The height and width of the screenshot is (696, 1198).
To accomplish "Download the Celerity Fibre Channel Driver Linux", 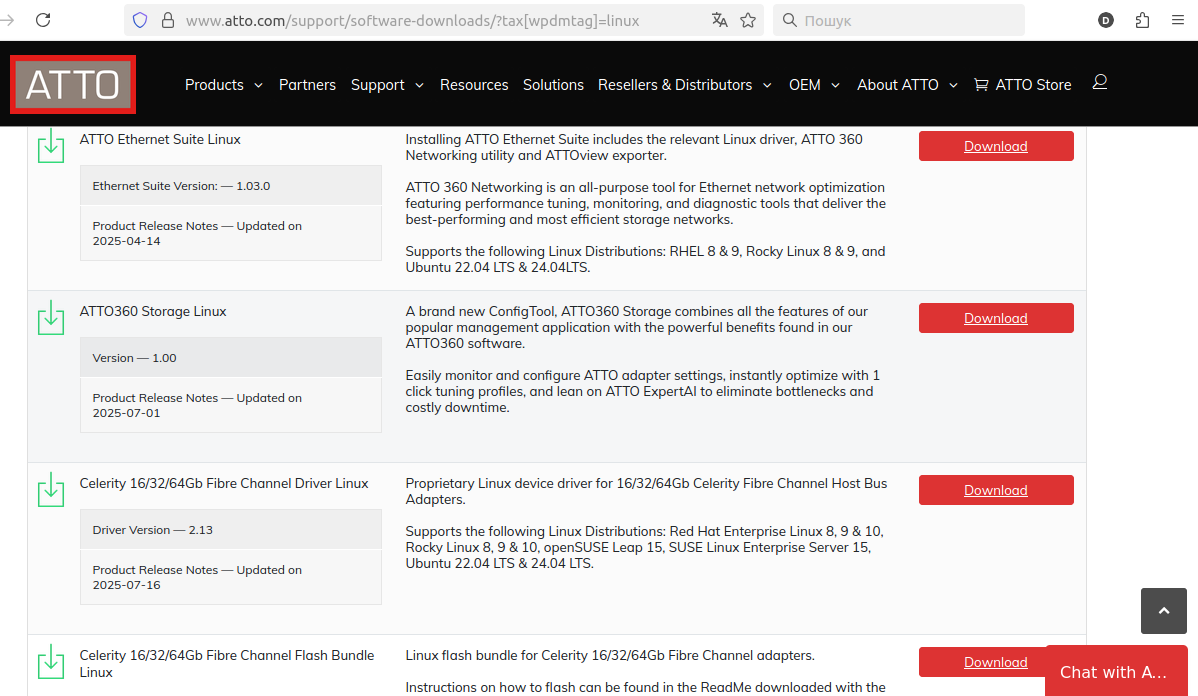I will (x=995, y=490).
